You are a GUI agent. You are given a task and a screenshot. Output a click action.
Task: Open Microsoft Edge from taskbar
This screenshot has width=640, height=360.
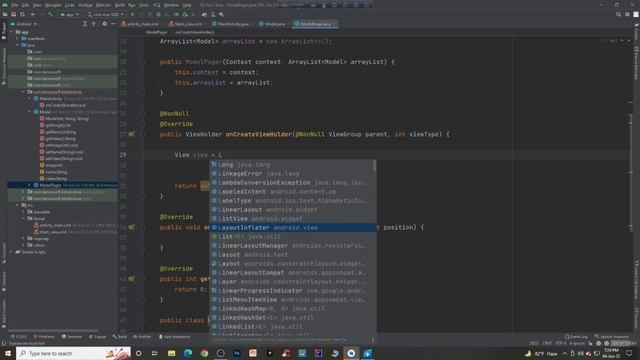[188, 353]
